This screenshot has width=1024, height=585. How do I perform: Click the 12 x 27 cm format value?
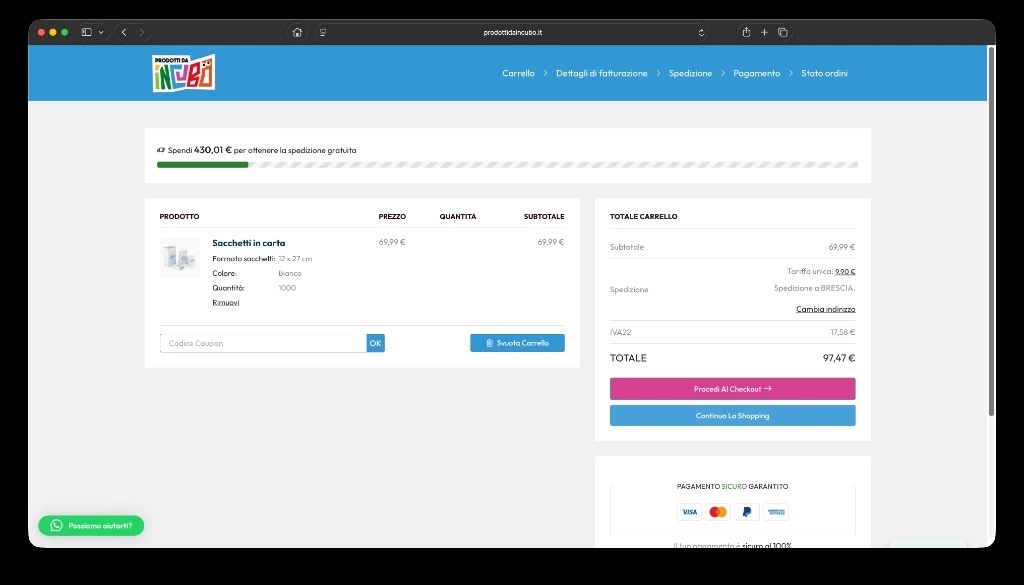(x=295, y=259)
